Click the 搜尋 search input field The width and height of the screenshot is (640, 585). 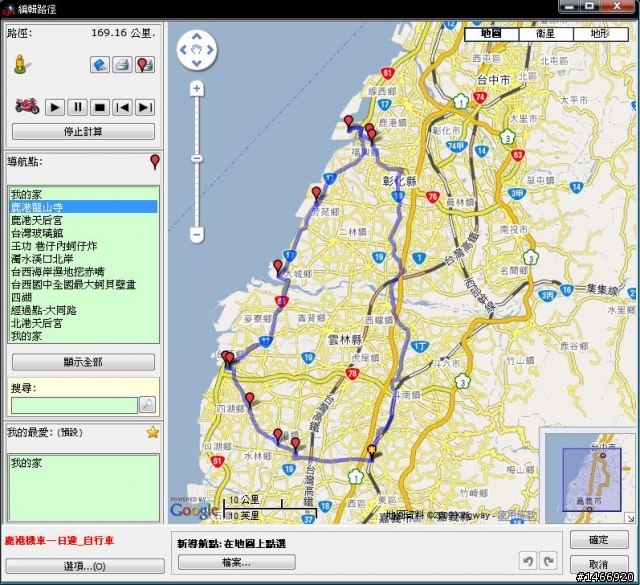pyautogui.click(x=74, y=405)
